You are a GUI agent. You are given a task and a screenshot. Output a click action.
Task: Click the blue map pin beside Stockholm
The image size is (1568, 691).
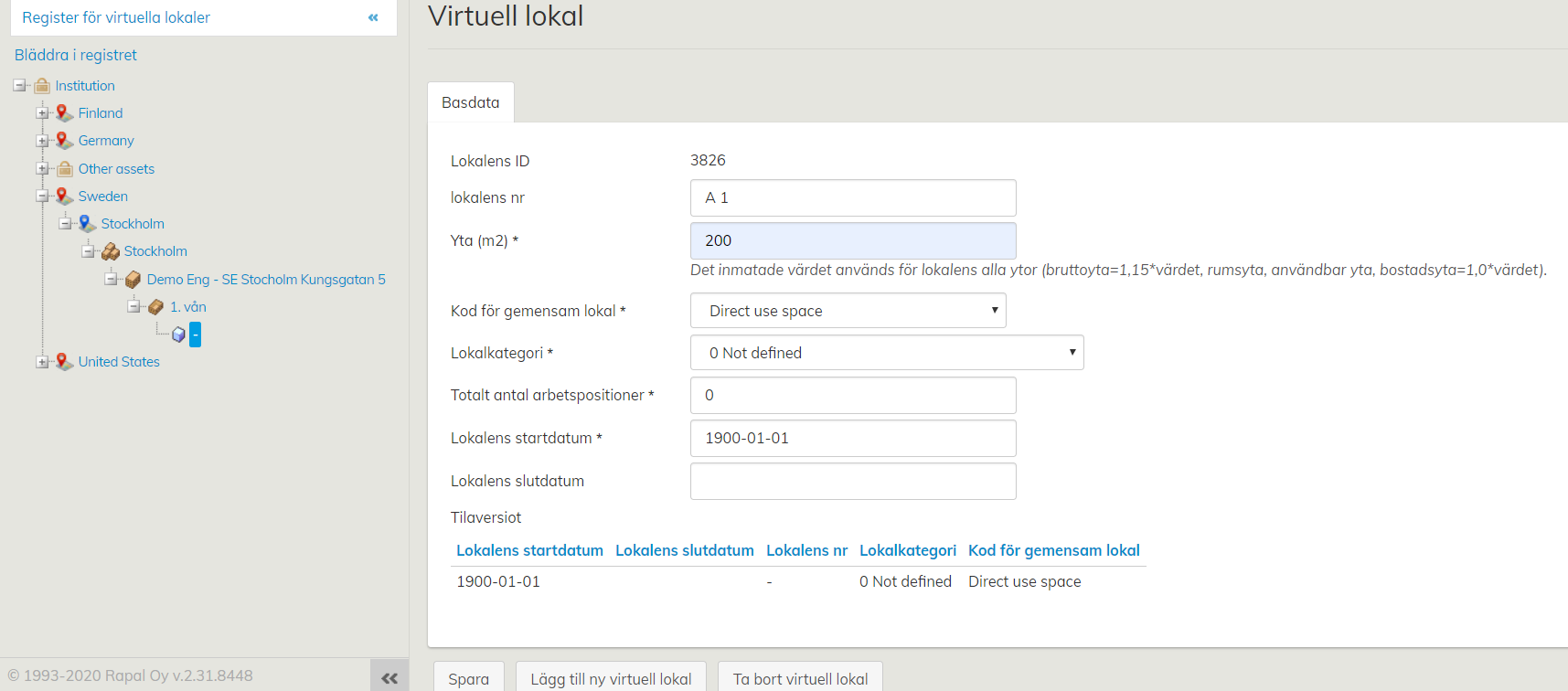pyautogui.click(x=87, y=224)
